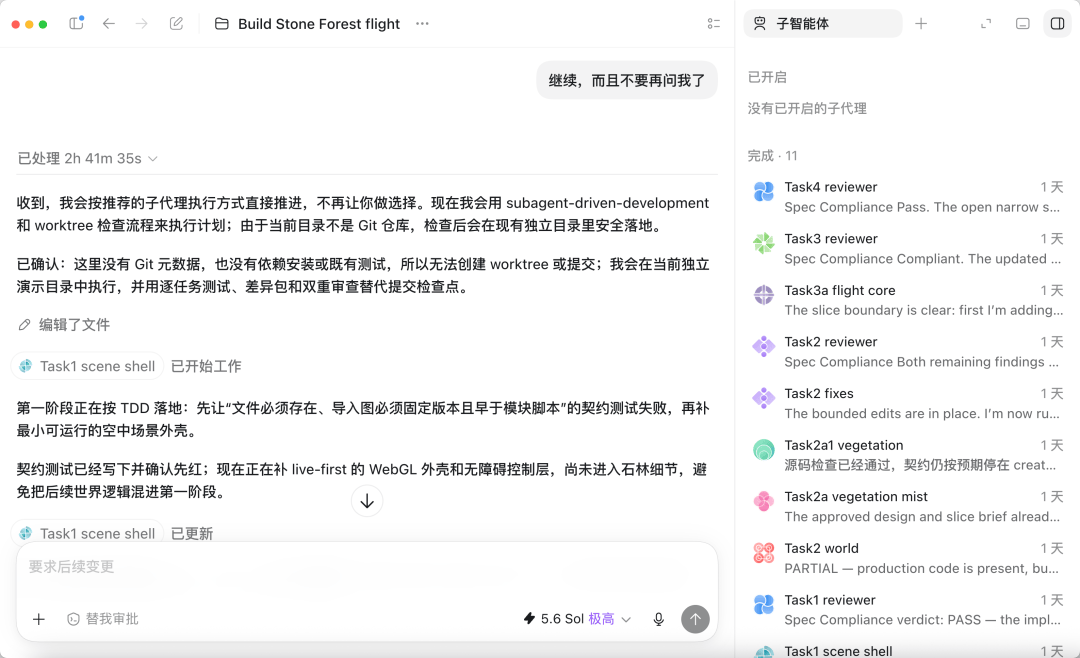Send the message with arrow button
Screen dimensions: 1080x658
tap(695, 619)
